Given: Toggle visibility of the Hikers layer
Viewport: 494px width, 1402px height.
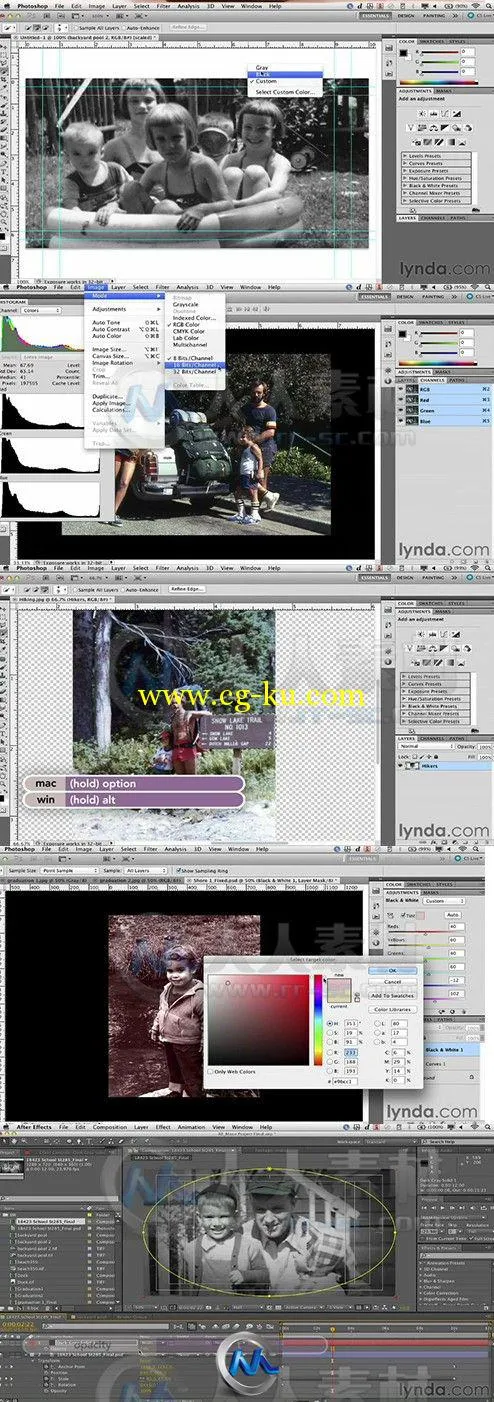Looking at the screenshot, I should point(401,765).
